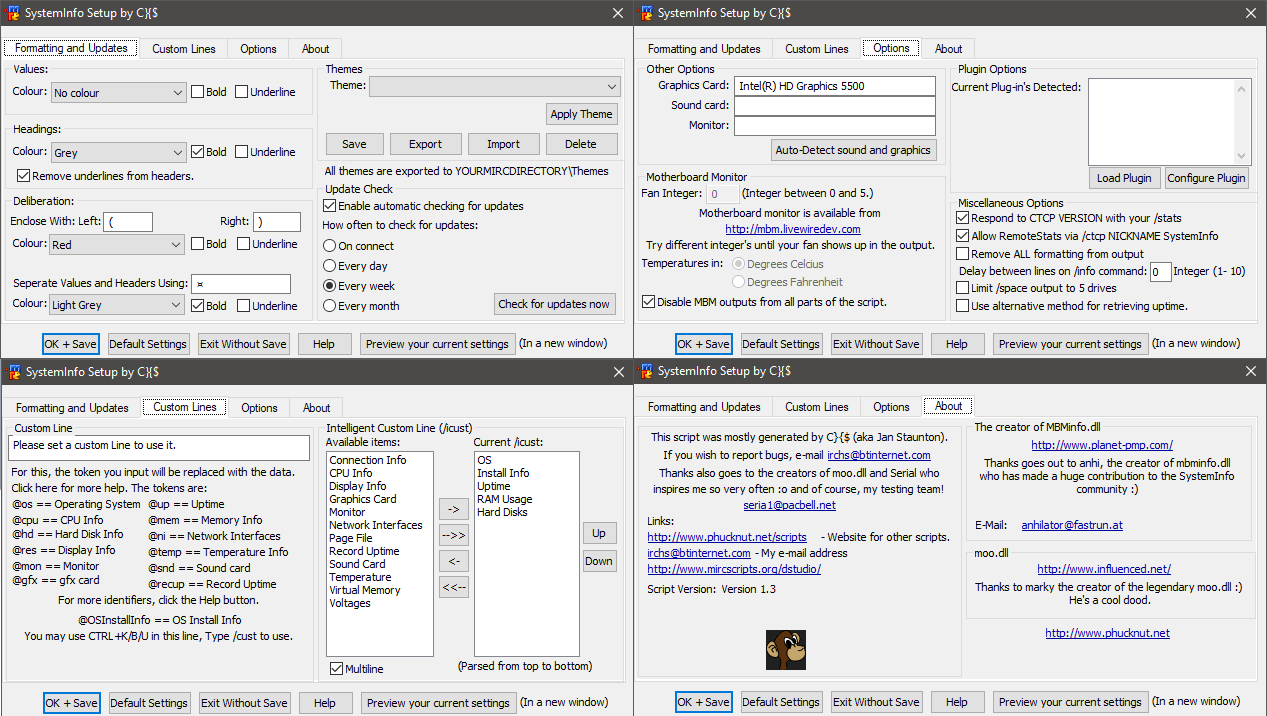The height and width of the screenshot is (716, 1267).
Task: Click the -> button to add selected item
Action: [454, 508]
